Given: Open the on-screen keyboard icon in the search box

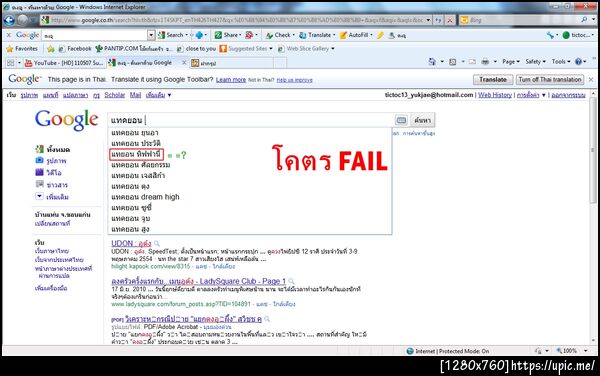Looking at the screenshot, I should click(x=401, y=120).
